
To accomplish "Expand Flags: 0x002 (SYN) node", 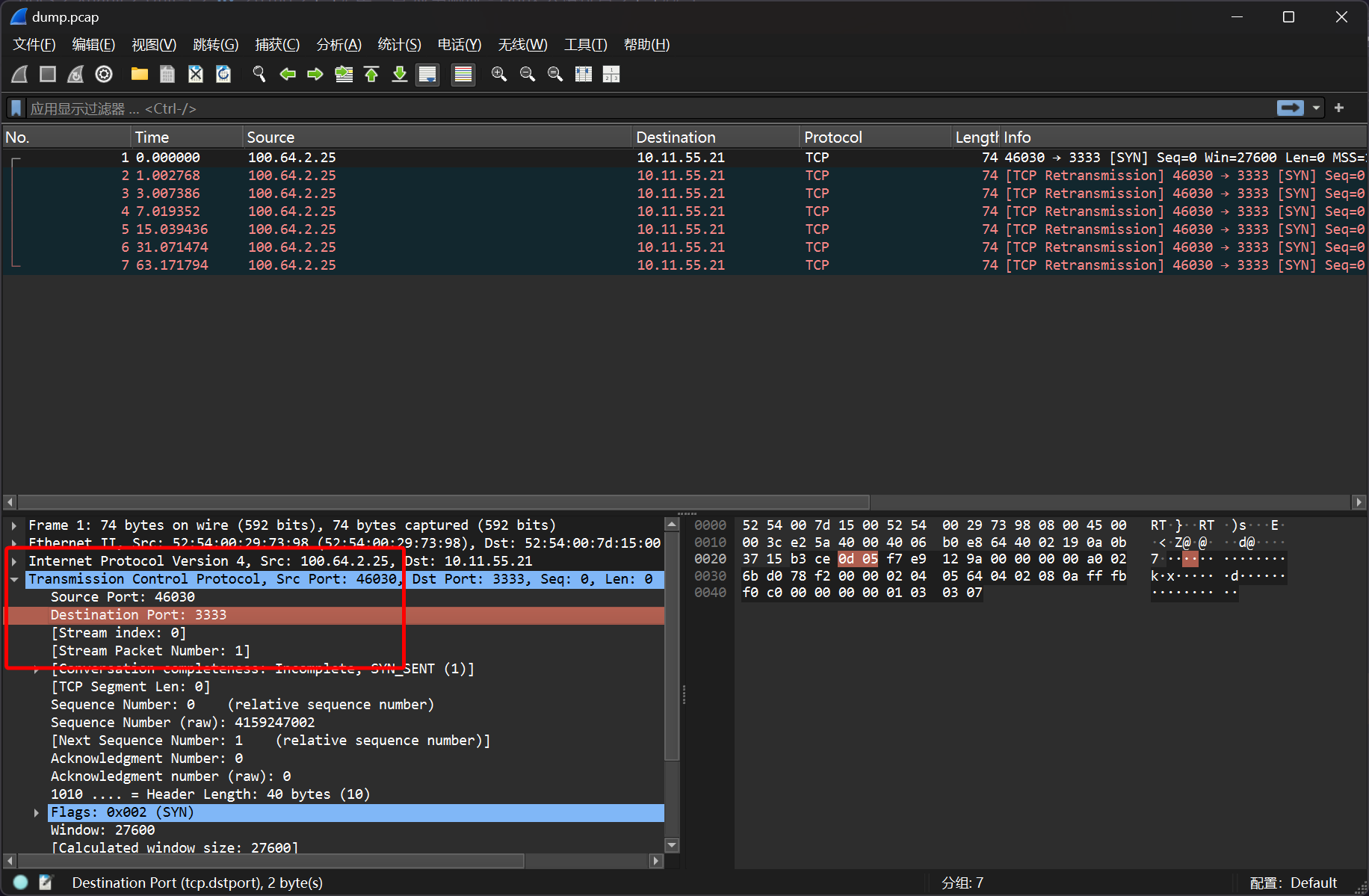I will coord(36,812).
